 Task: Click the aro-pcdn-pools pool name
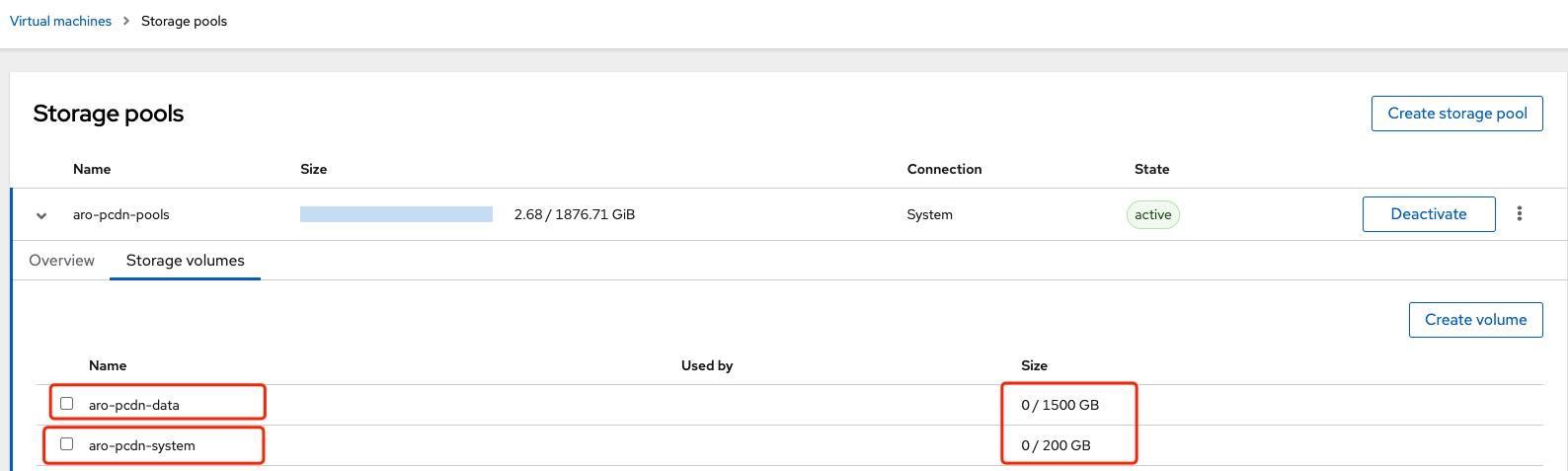coord(121,214)
